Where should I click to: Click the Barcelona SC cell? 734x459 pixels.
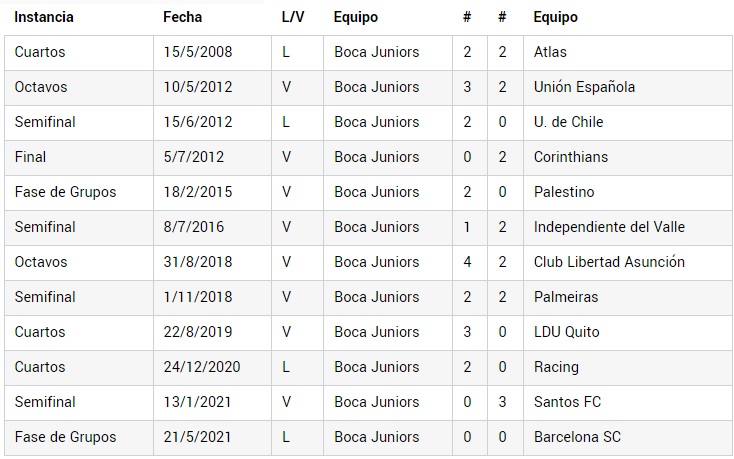pyautogui.click(x=577, y=437)
